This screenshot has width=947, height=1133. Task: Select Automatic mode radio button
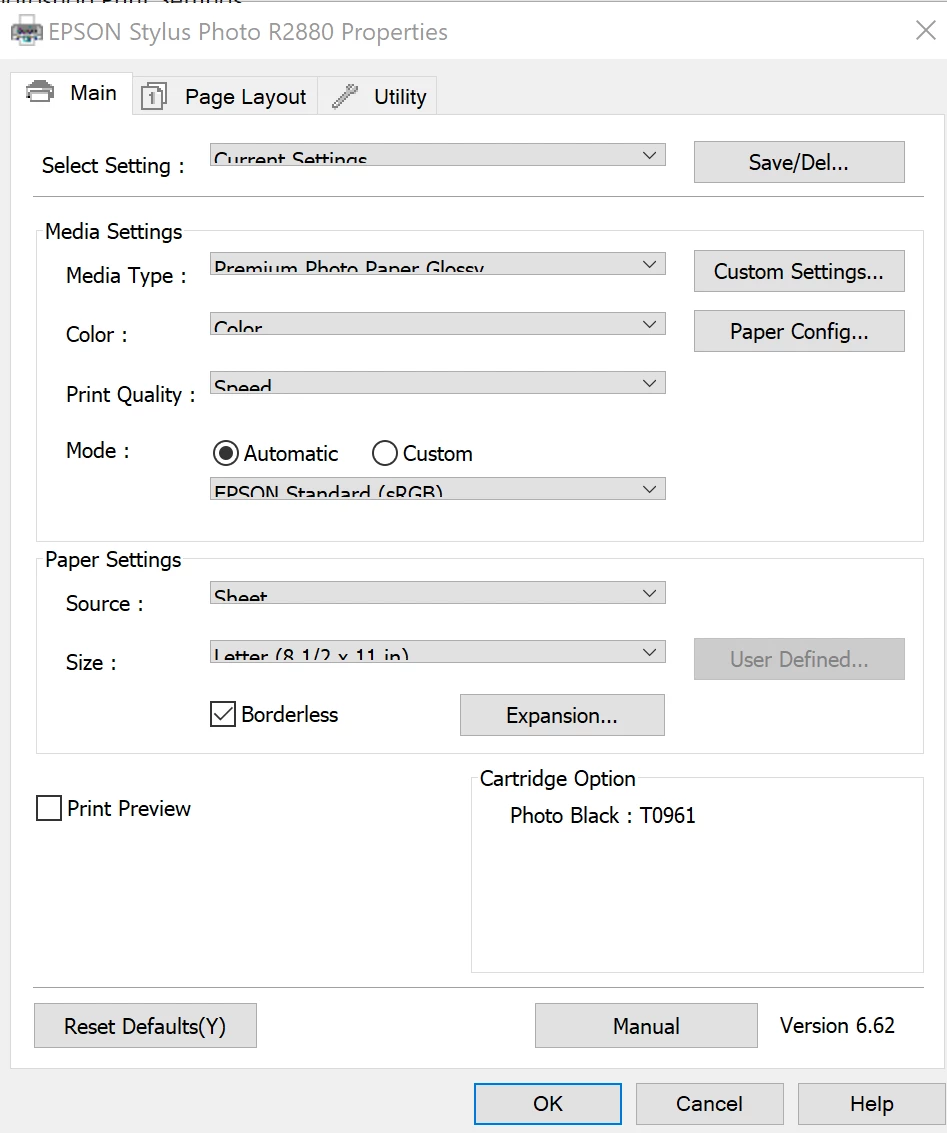click(x=225, y=453)
